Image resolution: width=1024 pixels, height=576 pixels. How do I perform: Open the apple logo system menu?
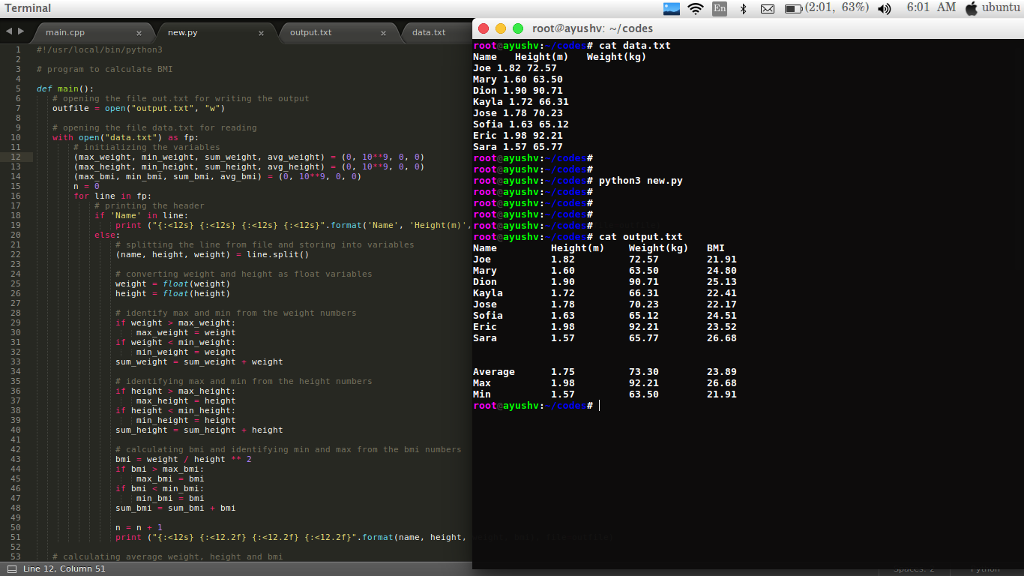pyautogui.click(x=969, y=8)
